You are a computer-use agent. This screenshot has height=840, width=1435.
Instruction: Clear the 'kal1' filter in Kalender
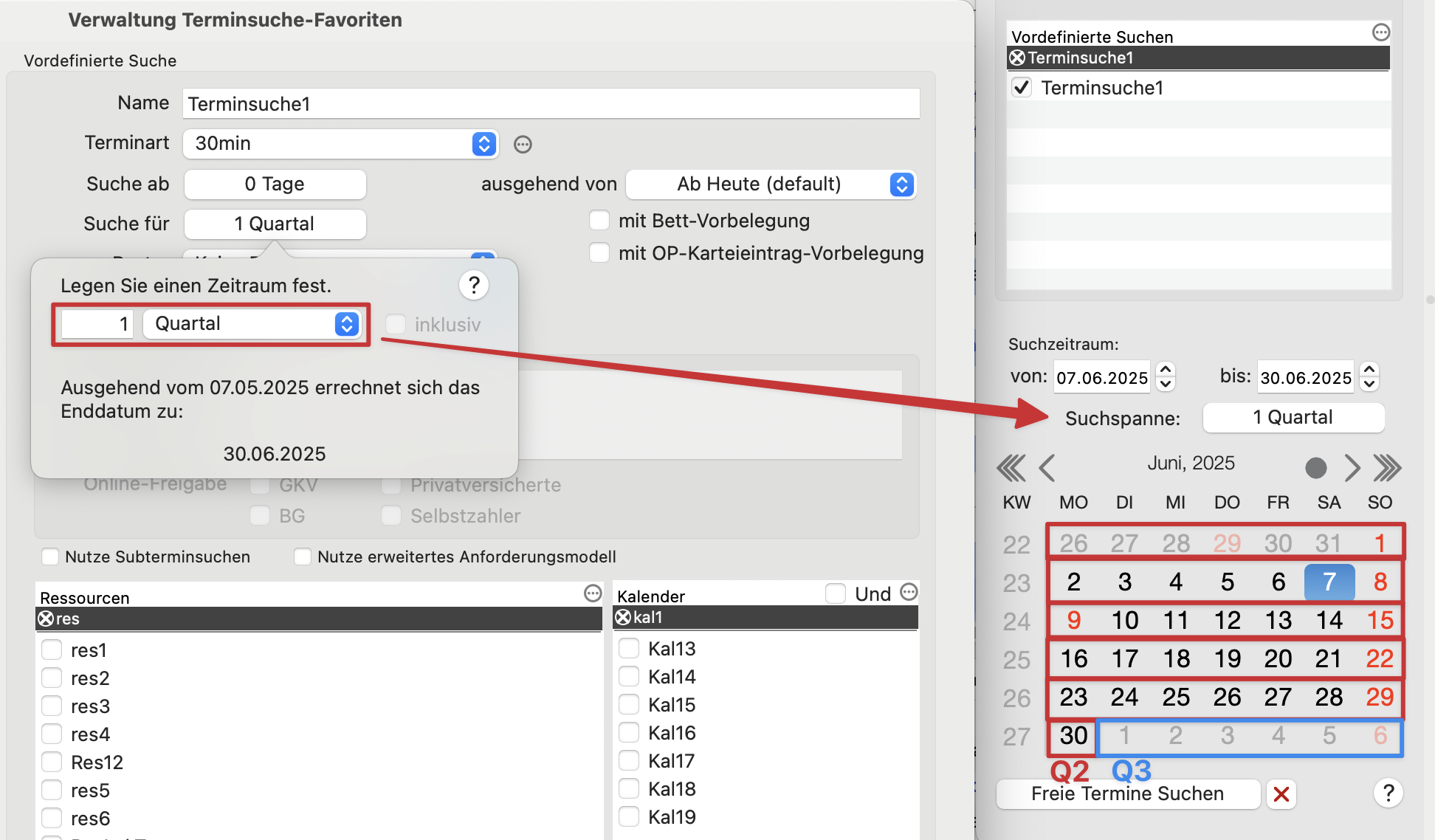coord(623,617)
